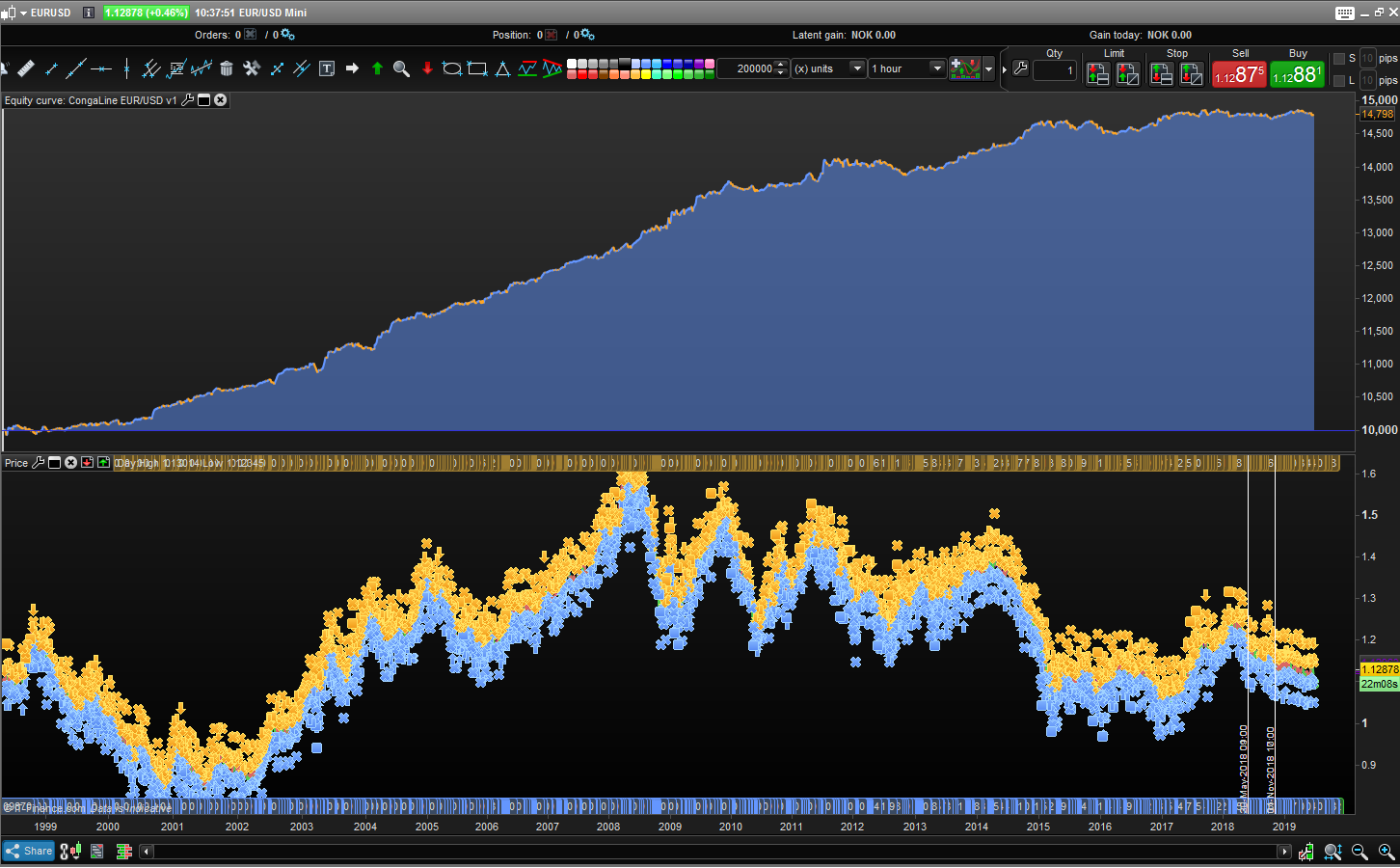The image size is (1400, 868).
Task: Select the ruler measurement tool
Action: 26,68
